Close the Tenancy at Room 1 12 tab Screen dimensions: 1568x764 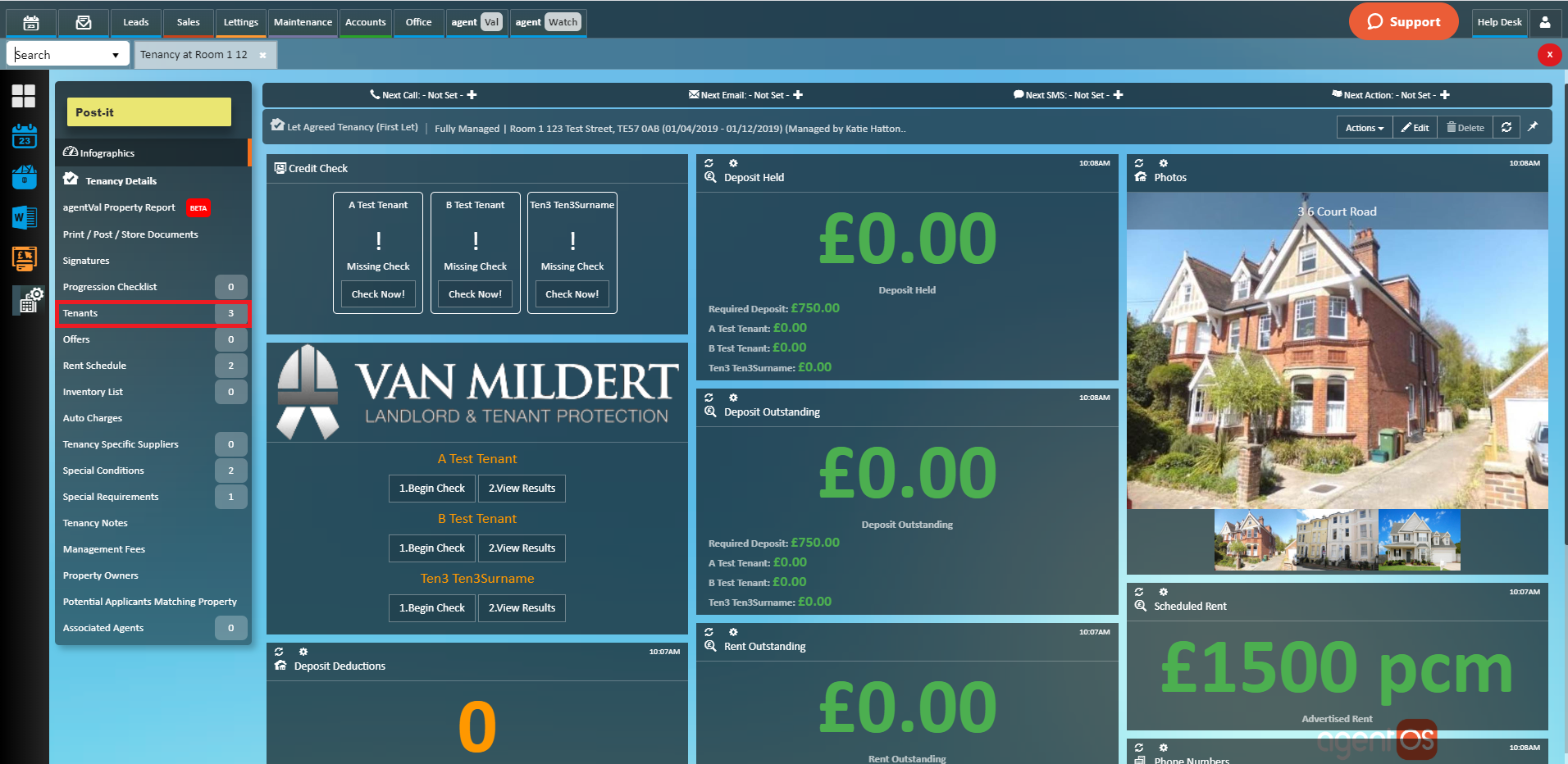262,55
